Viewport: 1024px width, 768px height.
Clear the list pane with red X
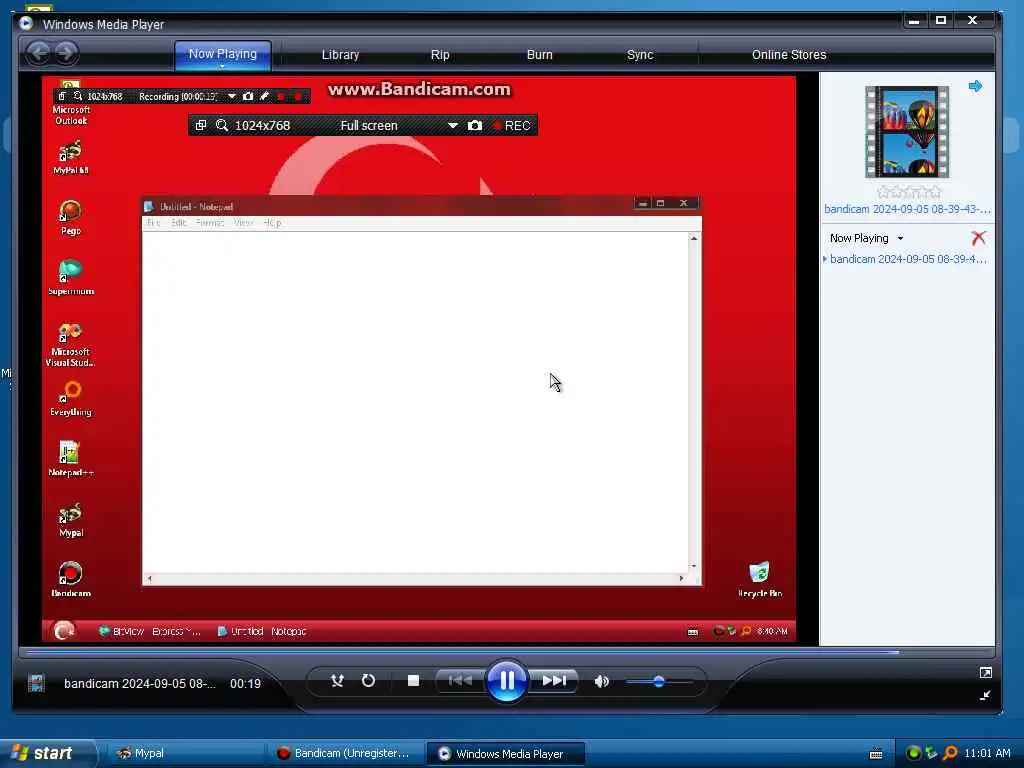click(978, 238)
